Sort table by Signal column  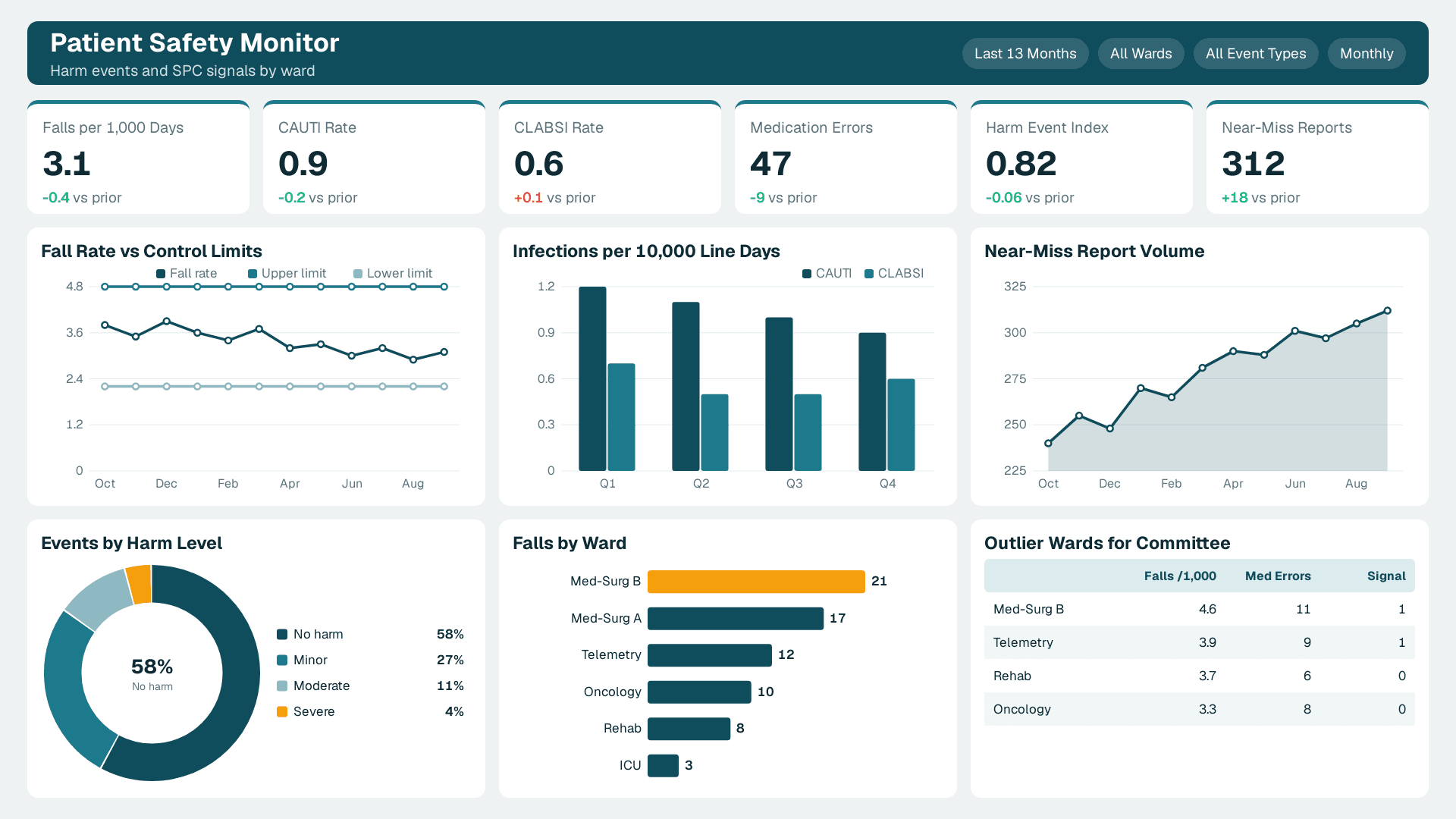point(1386,576)
